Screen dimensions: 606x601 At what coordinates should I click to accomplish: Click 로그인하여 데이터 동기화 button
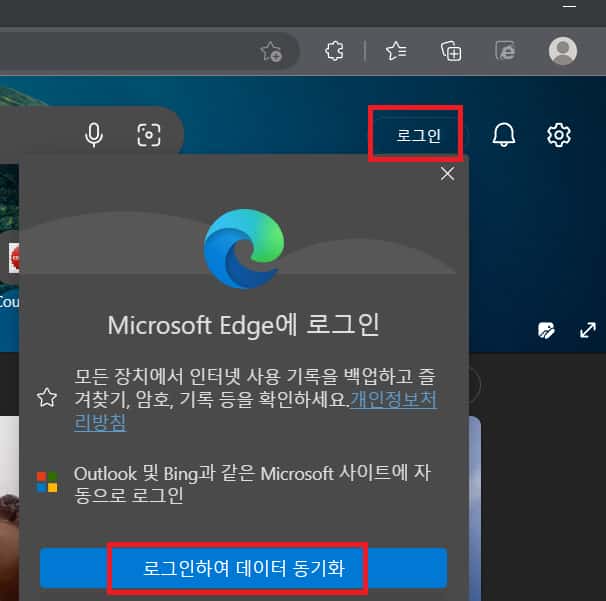click(x=243, y=568)
